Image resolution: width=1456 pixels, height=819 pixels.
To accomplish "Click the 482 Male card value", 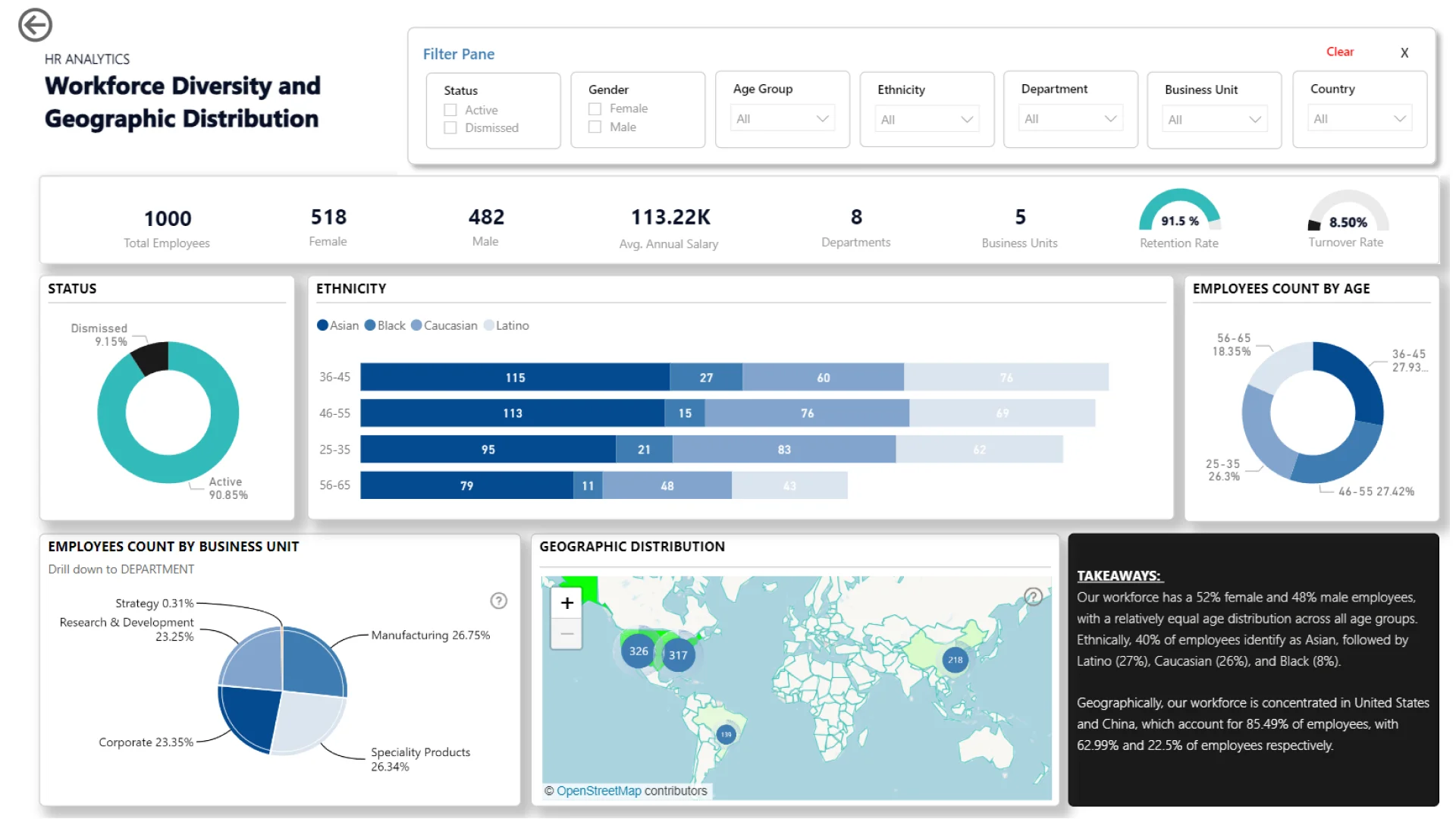I will tap(486, 217).
